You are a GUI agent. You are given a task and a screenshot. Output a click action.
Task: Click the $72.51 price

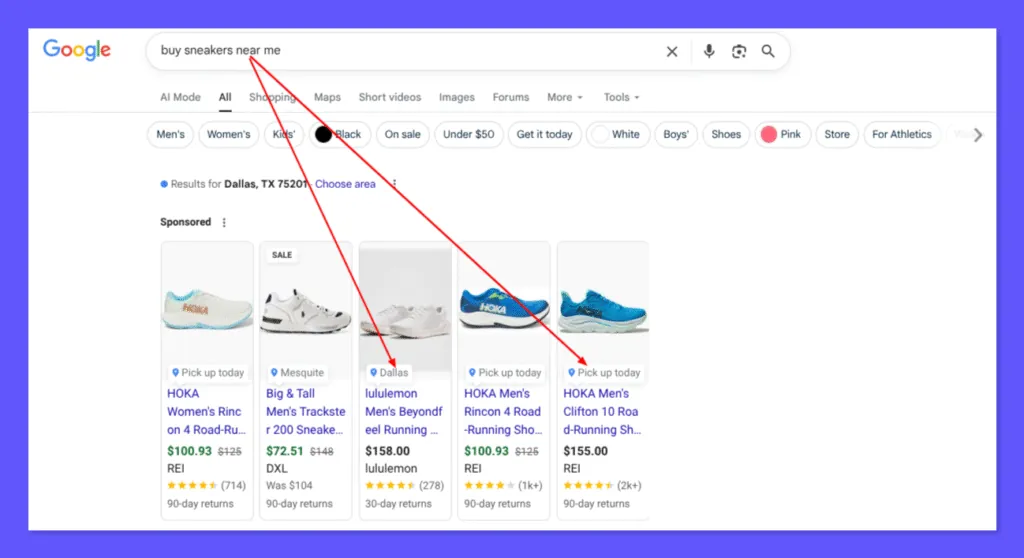285,451
